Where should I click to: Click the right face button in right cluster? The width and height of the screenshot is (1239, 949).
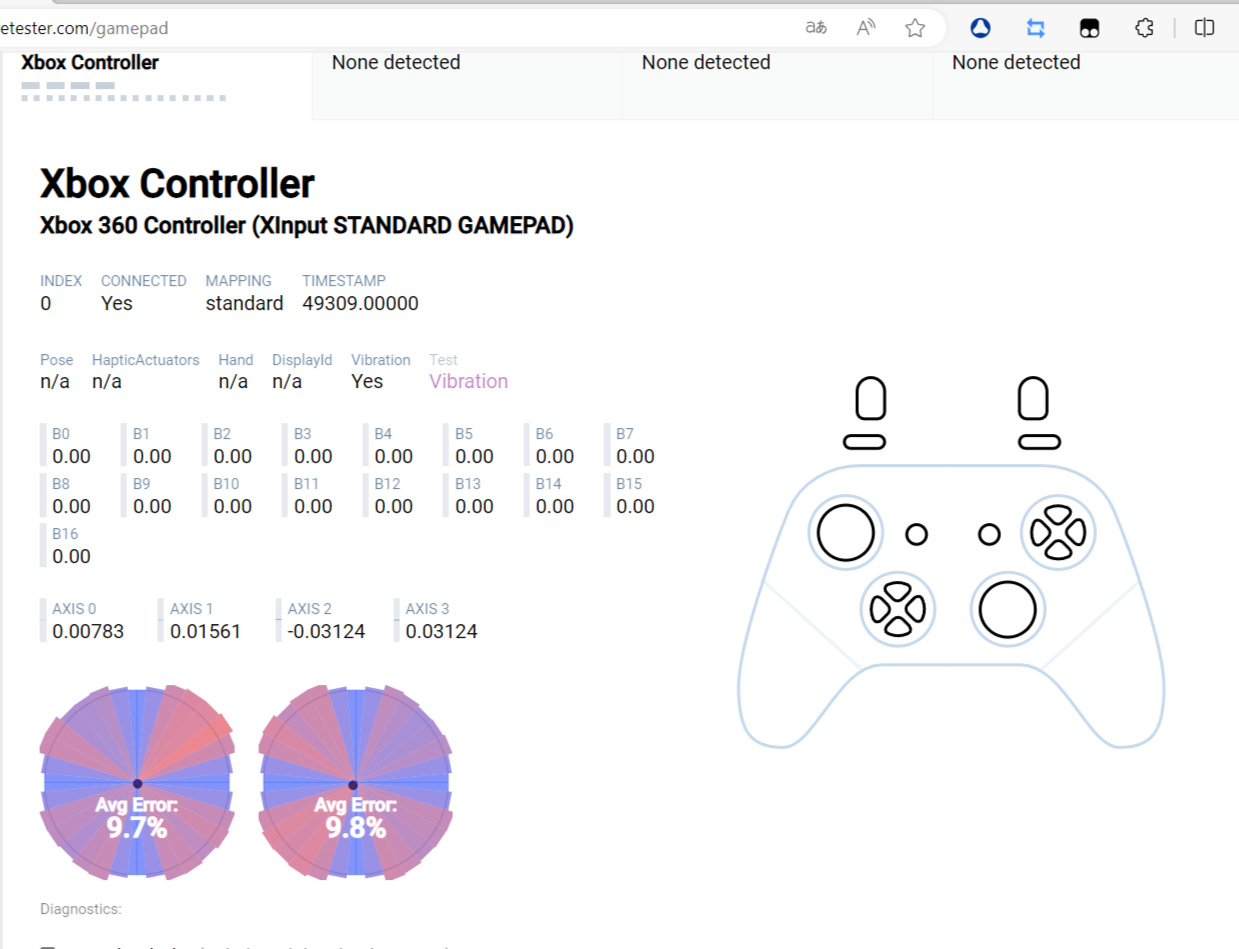[x=1077, y=533]
